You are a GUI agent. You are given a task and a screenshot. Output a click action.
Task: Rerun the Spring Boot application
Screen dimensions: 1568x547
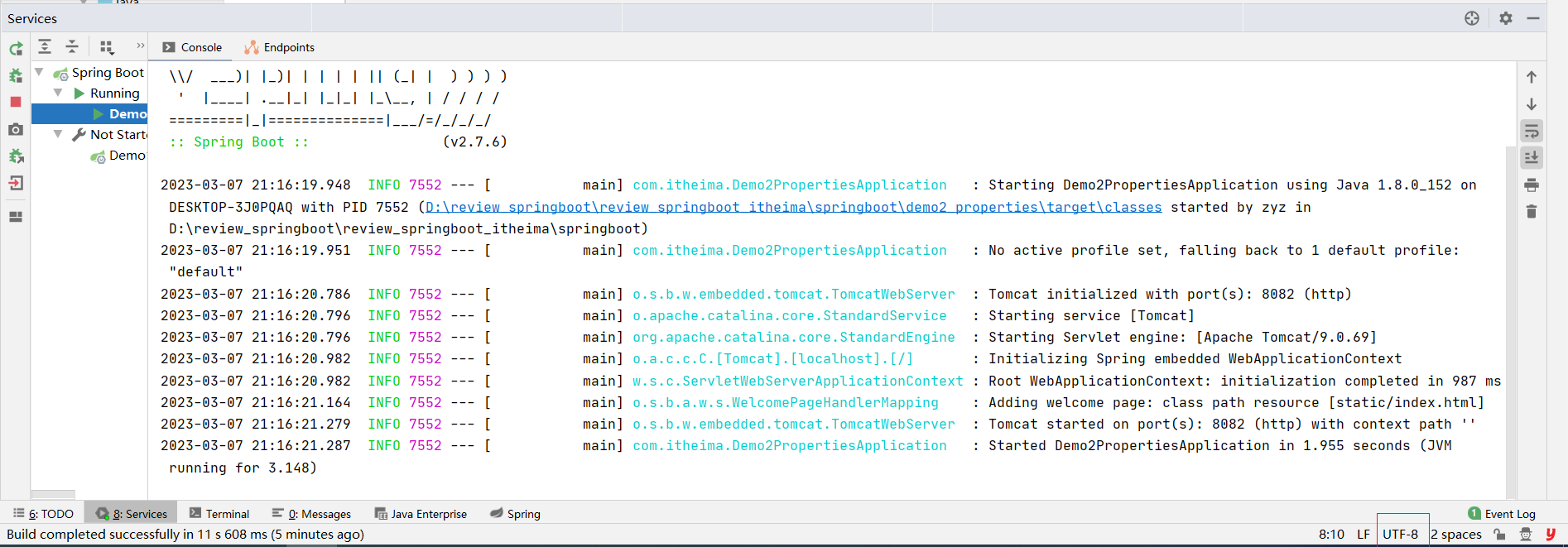[x=16, y=49]
